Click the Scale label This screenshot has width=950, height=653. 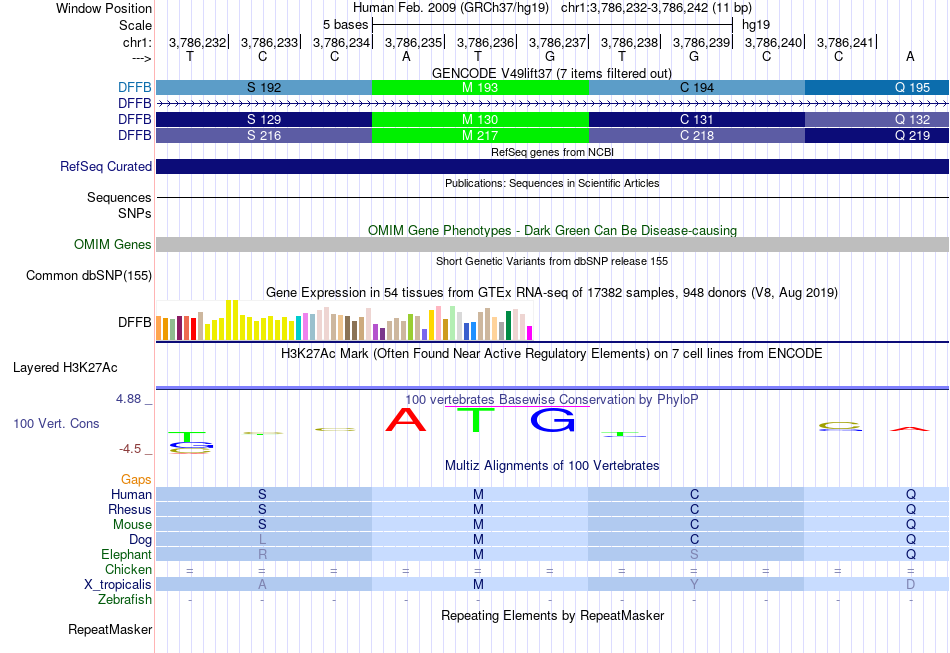click(x=135, y=25)
